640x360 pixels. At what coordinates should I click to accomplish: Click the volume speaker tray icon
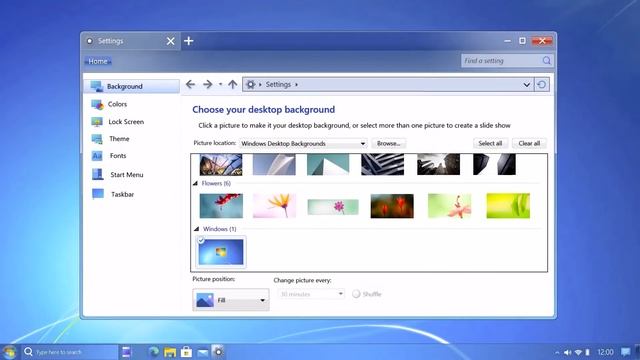[x=568, y=352]
